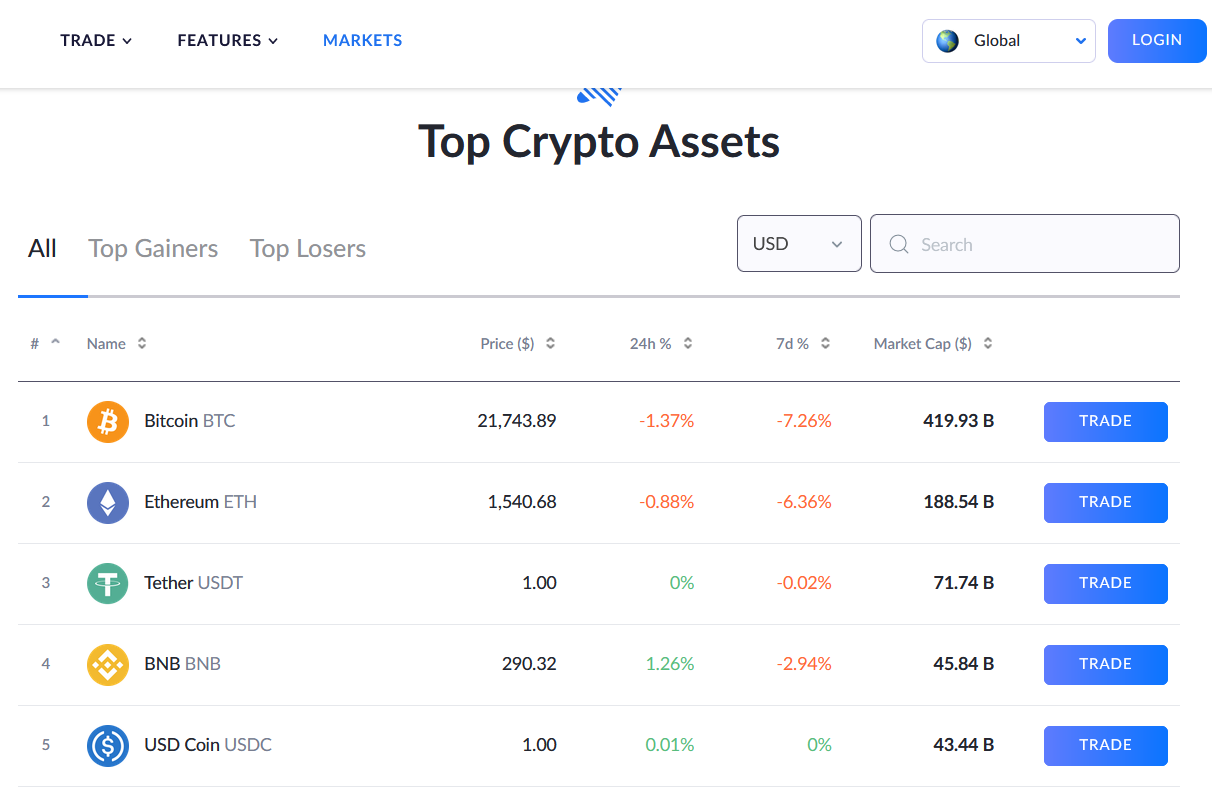Select the All tab
Image resolution: width=1212 pixels, height=790 pixels.
(x=42, y=248)
